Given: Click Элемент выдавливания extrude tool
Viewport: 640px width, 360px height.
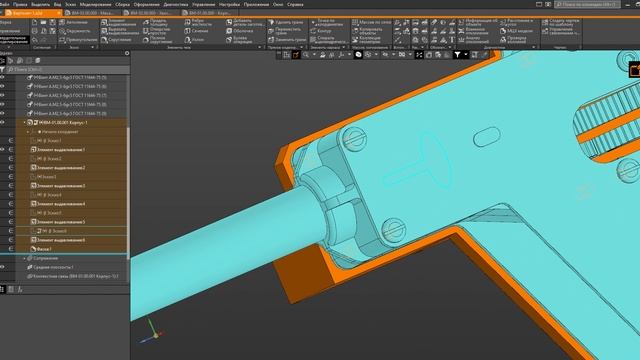Looking at the screenshot, I should tap(119, 22).
